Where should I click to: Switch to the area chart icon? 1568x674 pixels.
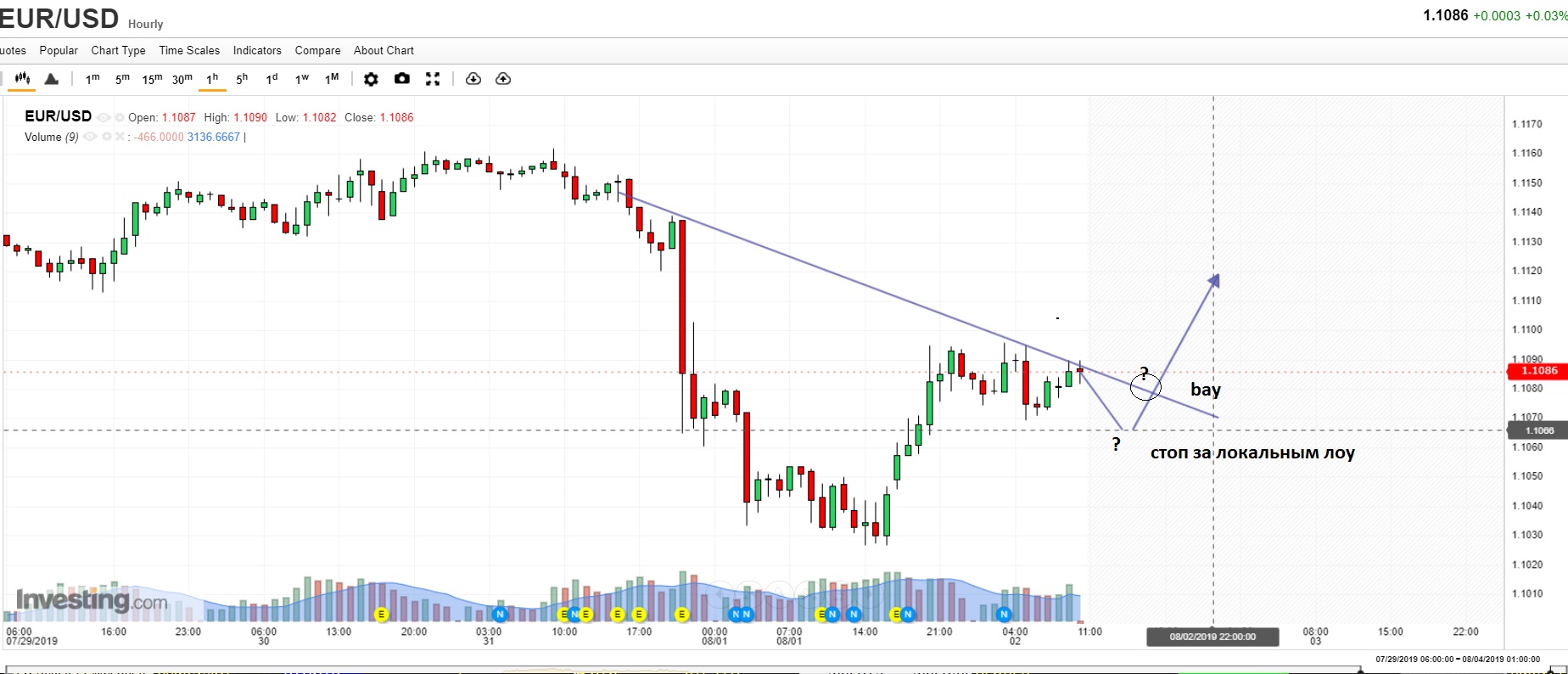pyautogui.click(x=52, y=79)
